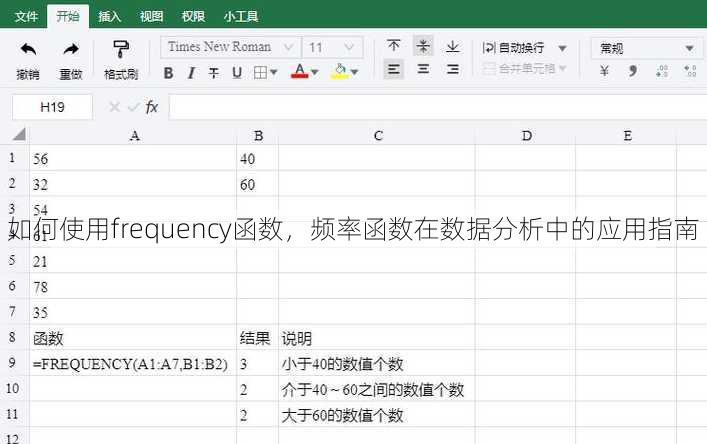Toggle underline formatting with U icon
Viewport: 707px width, 444px height.
pos(237,73)
